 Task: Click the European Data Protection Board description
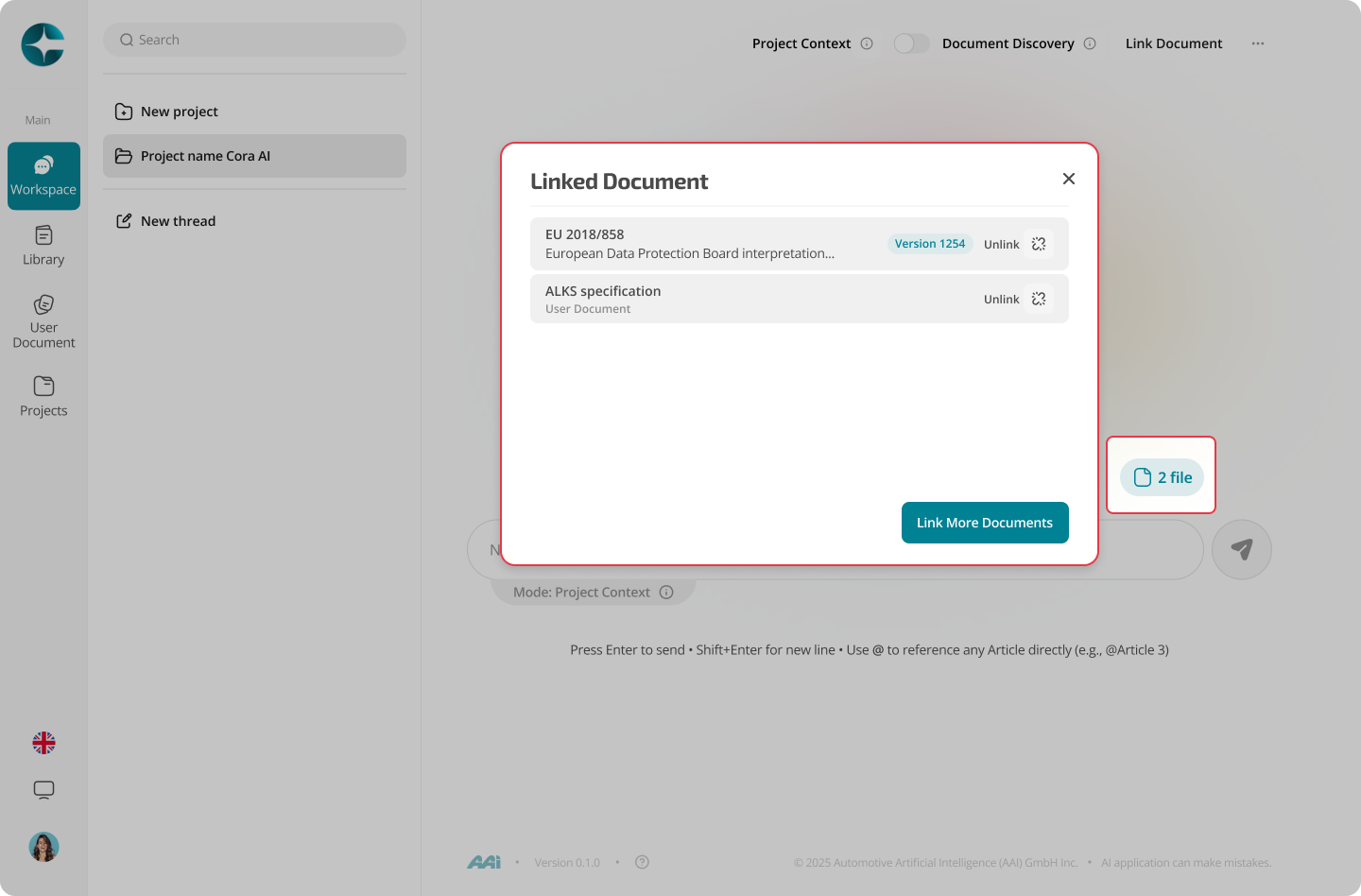(x=690, y=253)
